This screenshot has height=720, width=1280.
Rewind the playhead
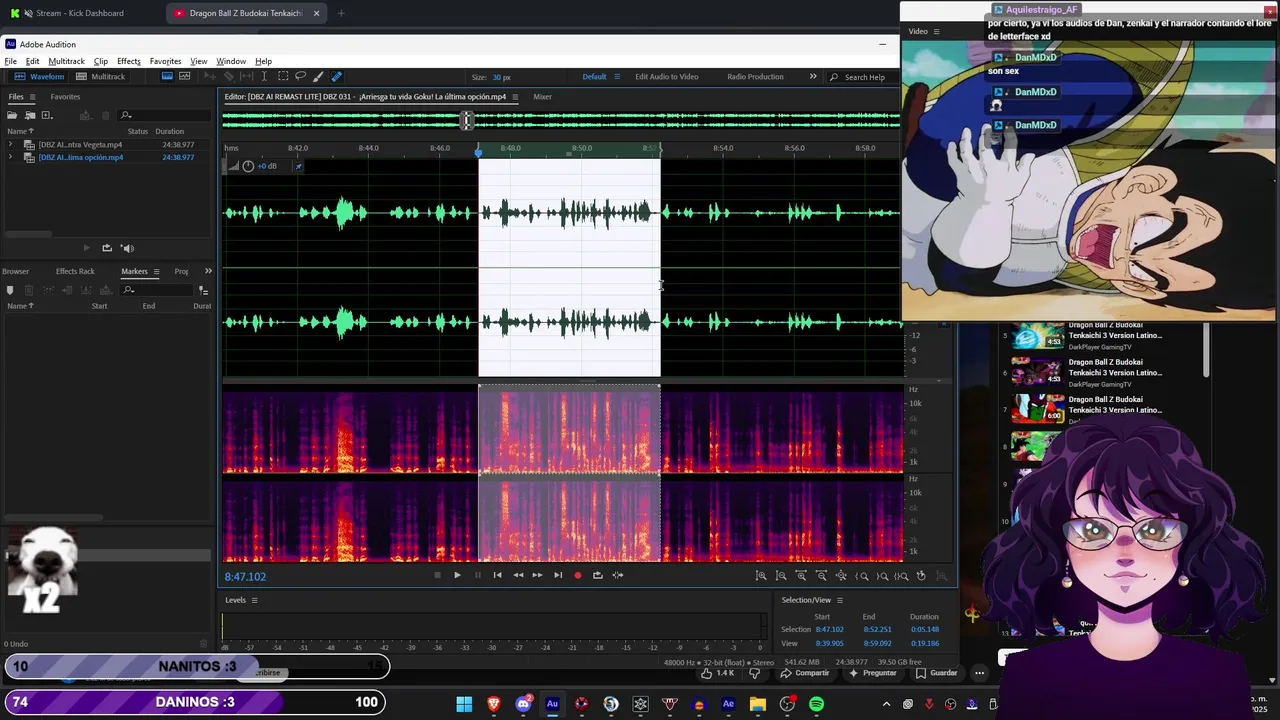(x=517, y=575)
